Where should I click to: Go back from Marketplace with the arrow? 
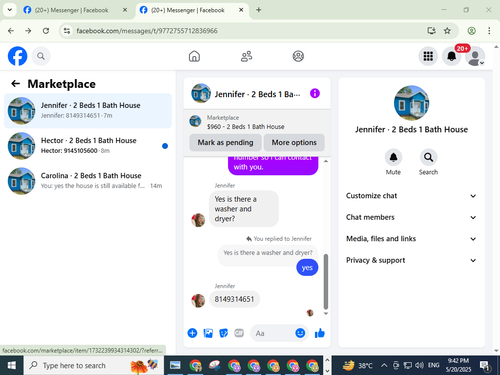16,83
